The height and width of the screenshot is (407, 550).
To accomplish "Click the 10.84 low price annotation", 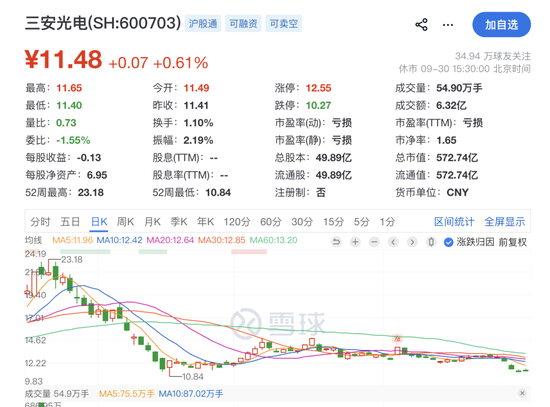I will [193, 377].
